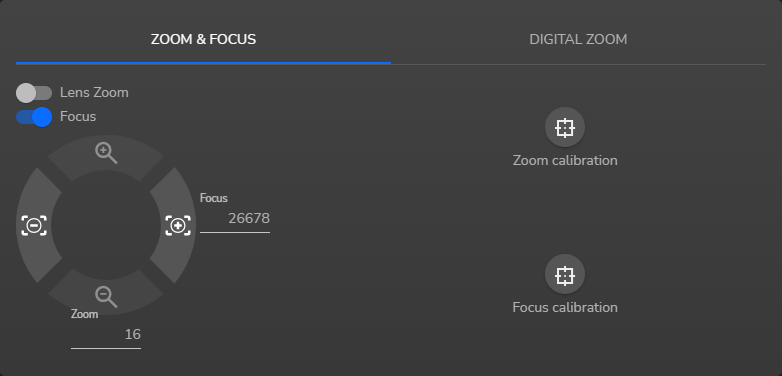Enable the Lens Zoom switch

click(x=34, y=93)
